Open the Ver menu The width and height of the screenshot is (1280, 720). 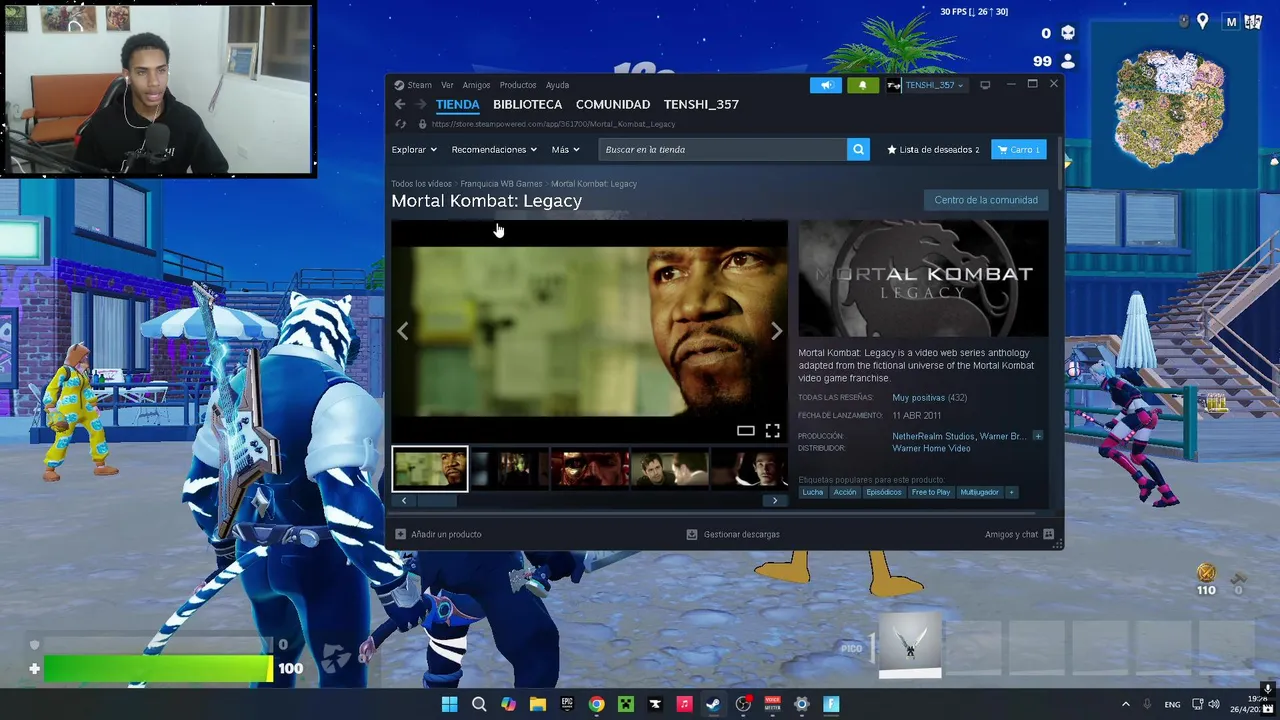coord(447,85)
